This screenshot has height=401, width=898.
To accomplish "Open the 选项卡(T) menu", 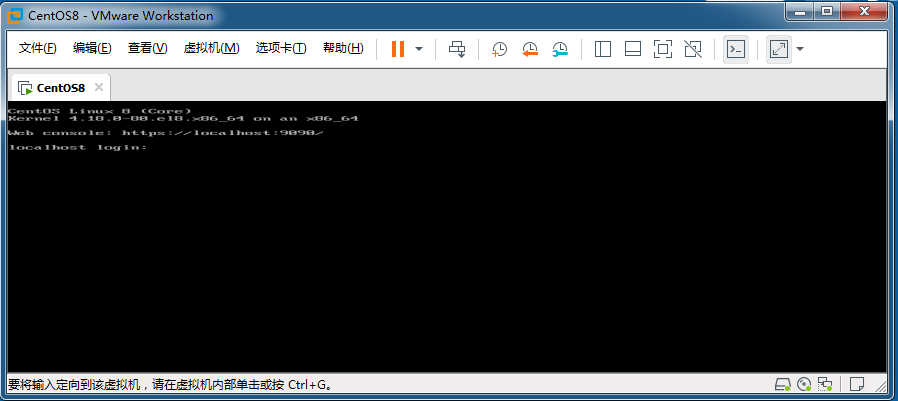I will 281,48.
